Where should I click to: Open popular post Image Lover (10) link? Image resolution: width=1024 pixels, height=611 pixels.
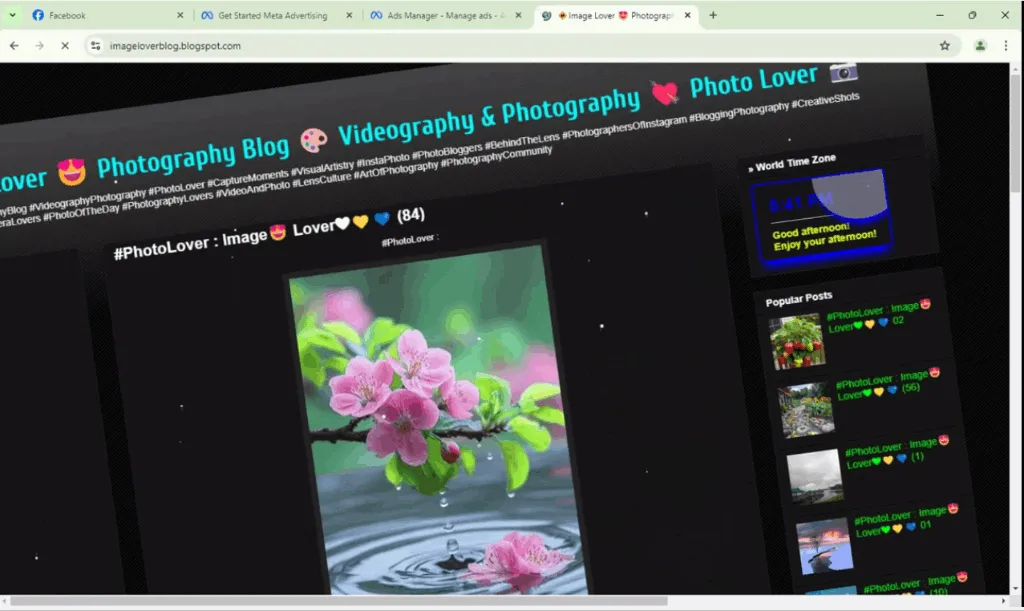(x=916, y=585)
